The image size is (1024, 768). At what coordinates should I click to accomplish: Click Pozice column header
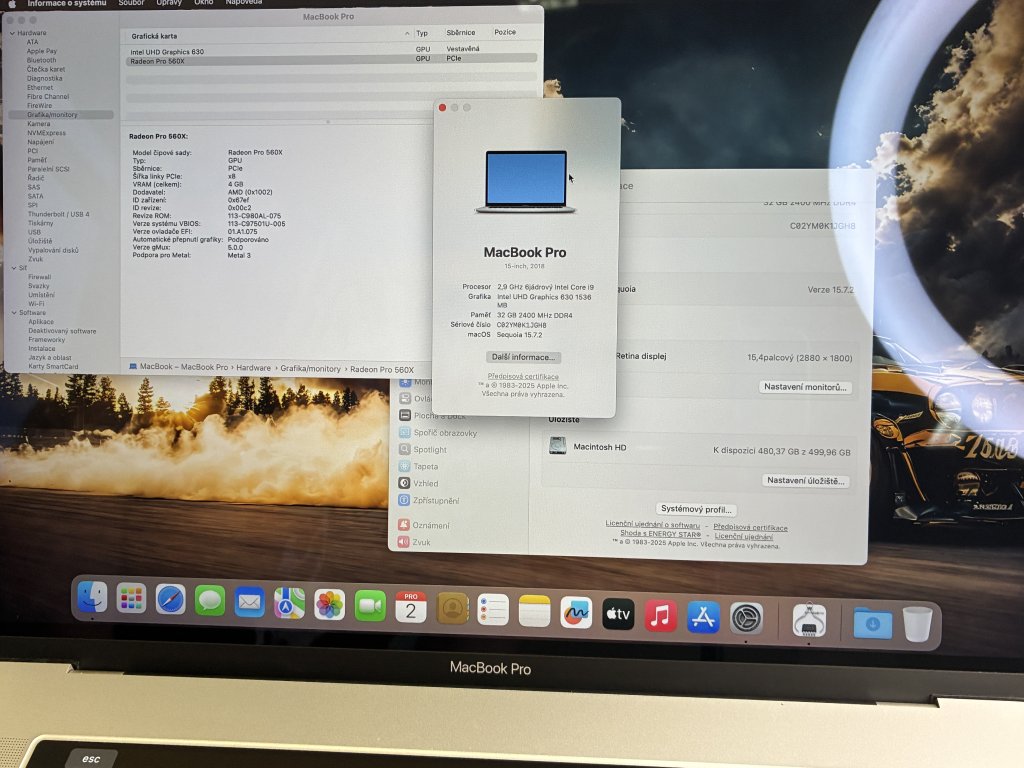pos(505,31)
